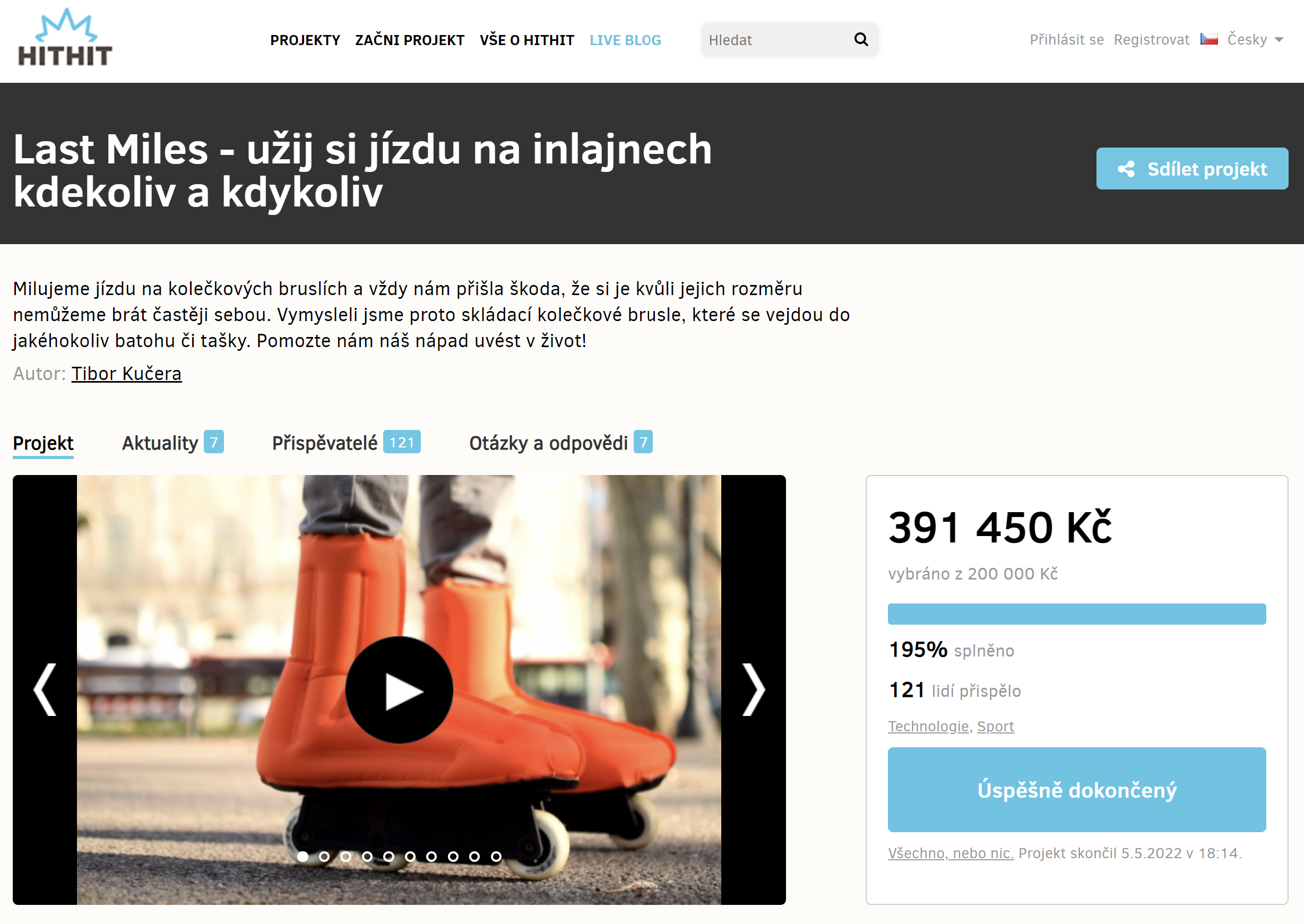Click vybráno z 200 000 Kč text

click(x=973, y=574)
